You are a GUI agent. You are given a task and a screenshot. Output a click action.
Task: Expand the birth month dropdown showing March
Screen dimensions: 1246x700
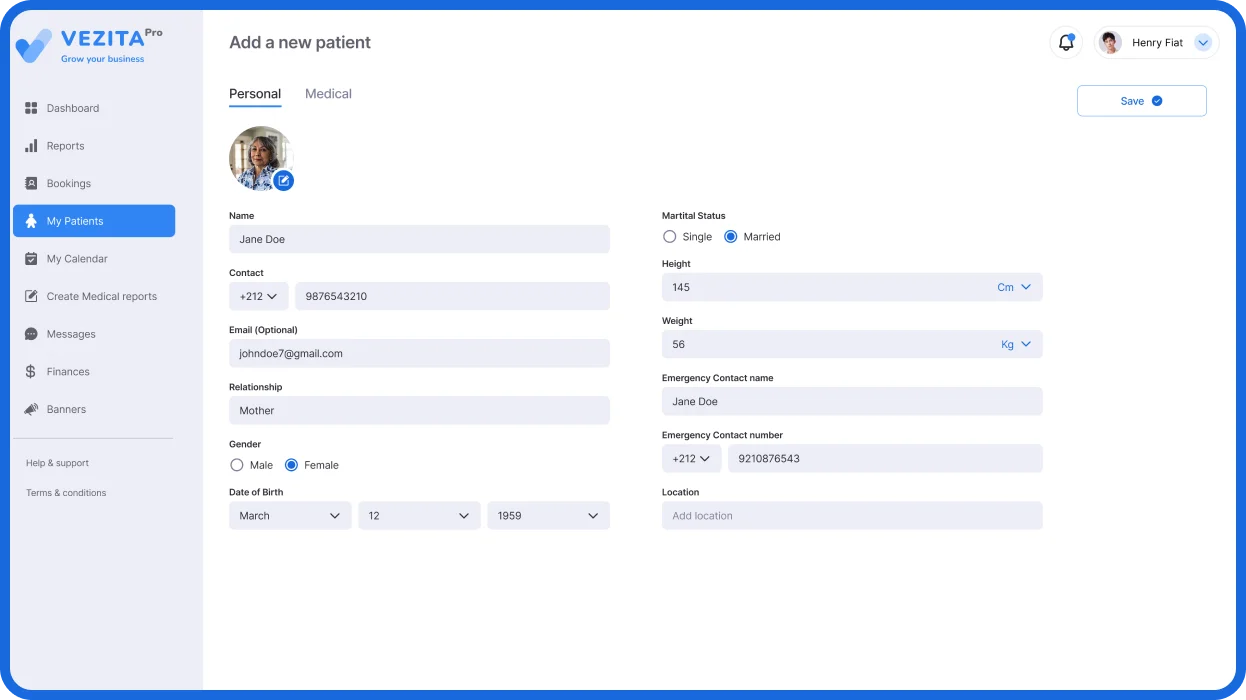290,516
